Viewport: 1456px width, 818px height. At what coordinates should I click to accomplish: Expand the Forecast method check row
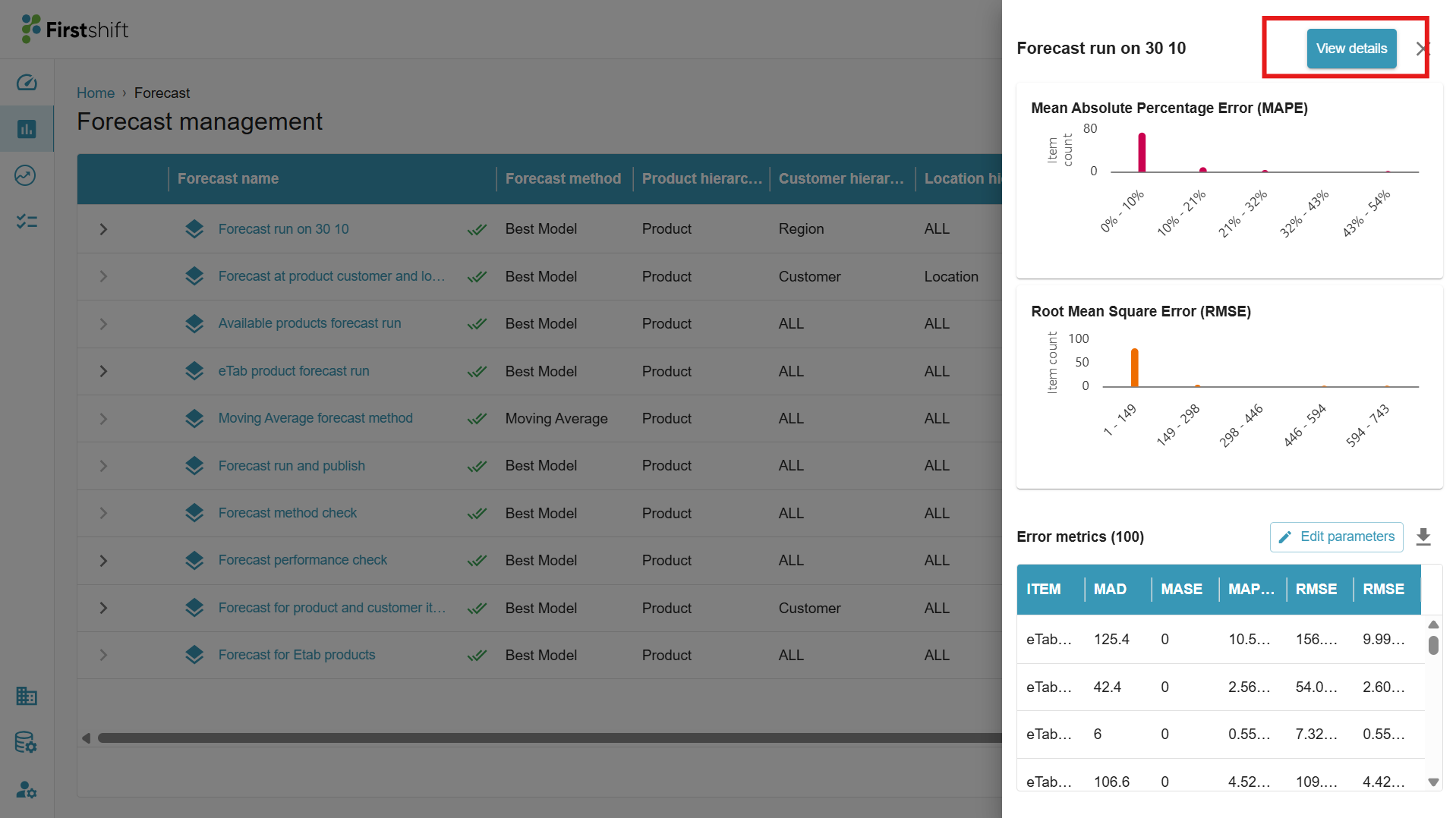click(103, 513)
